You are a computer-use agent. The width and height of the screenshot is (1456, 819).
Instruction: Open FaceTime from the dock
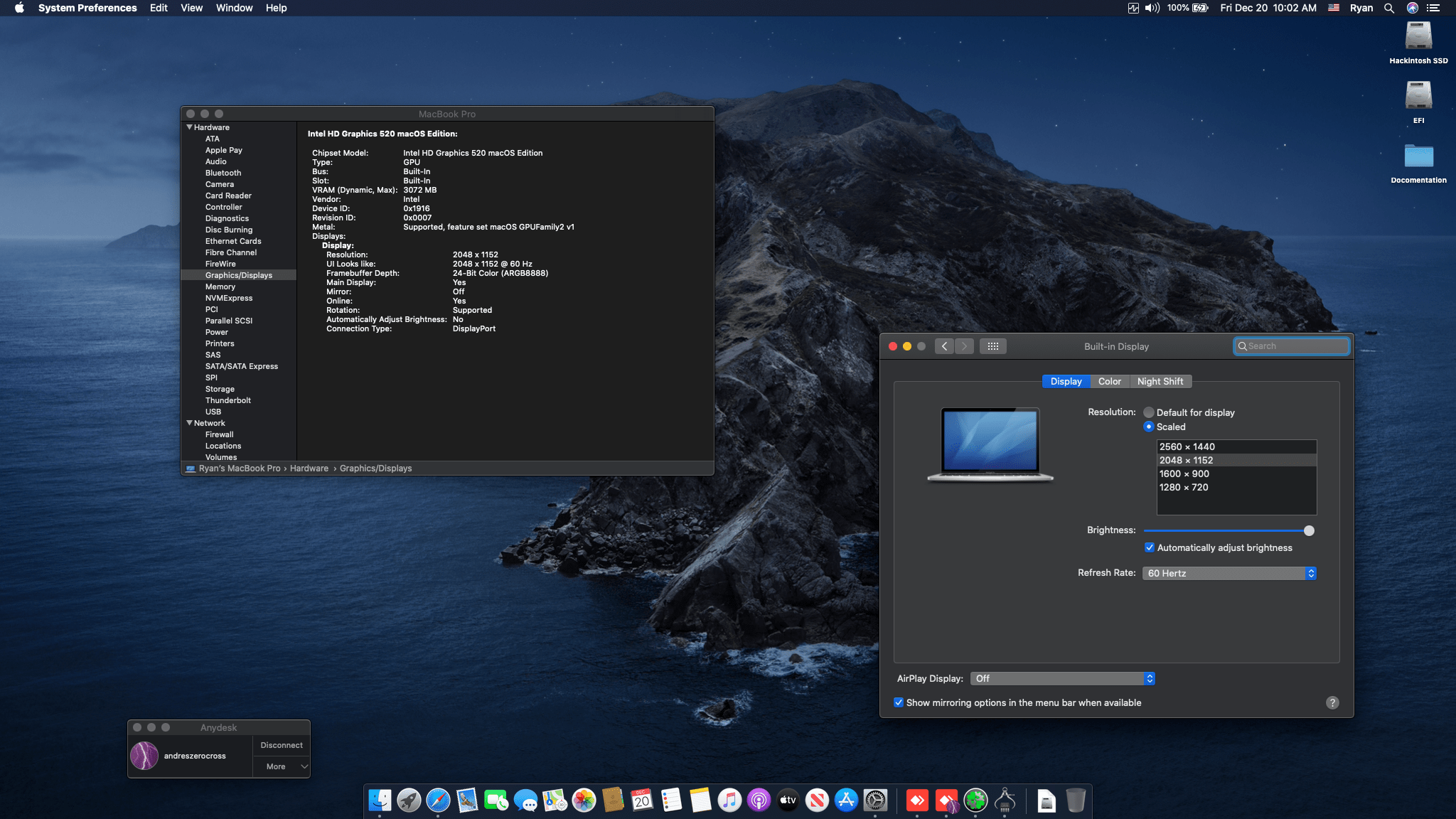[496, 801]
